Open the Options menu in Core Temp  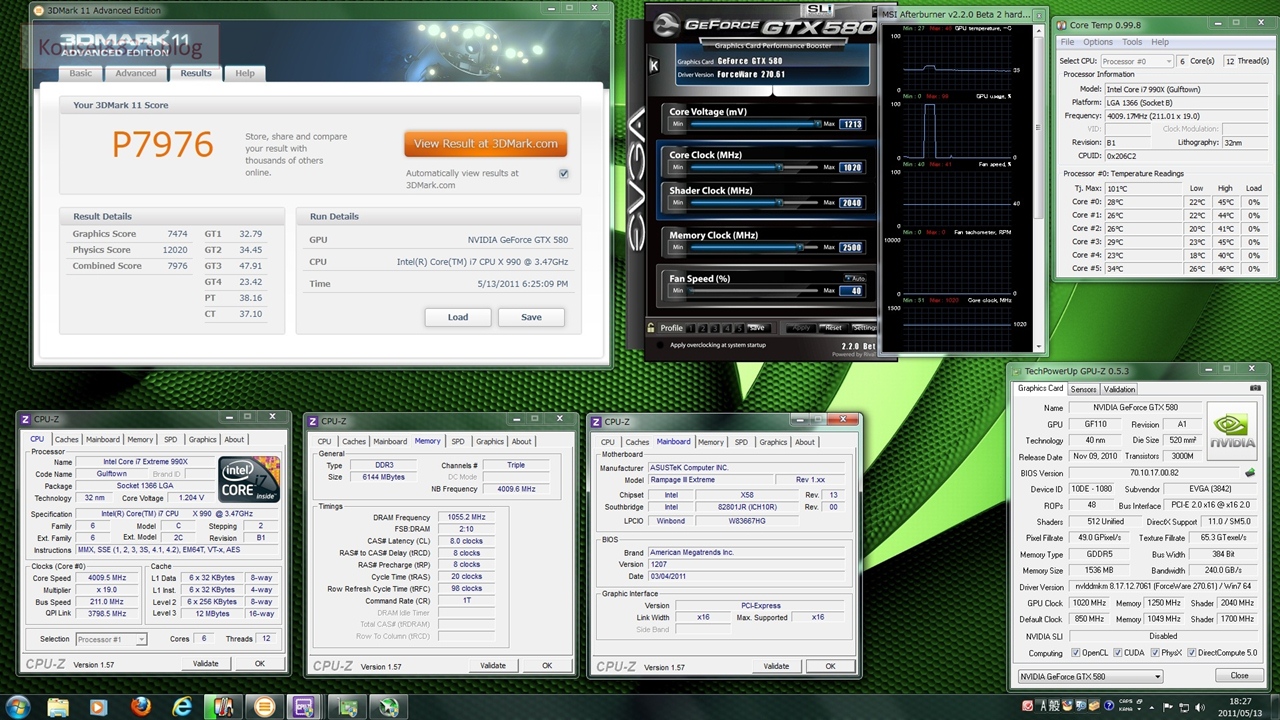pyautogui.click(x=1098, y=42)
